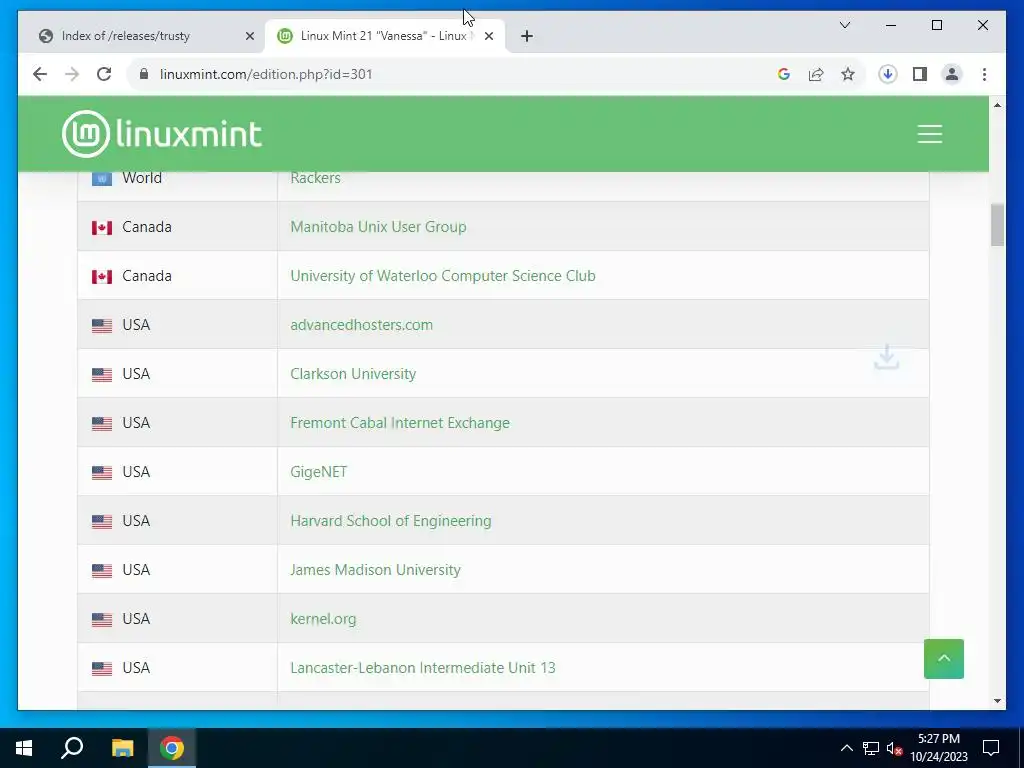1024x768 pixels.
Task: Close the Linux Mint 21 Vanessa tab
Action: [488, 36]
